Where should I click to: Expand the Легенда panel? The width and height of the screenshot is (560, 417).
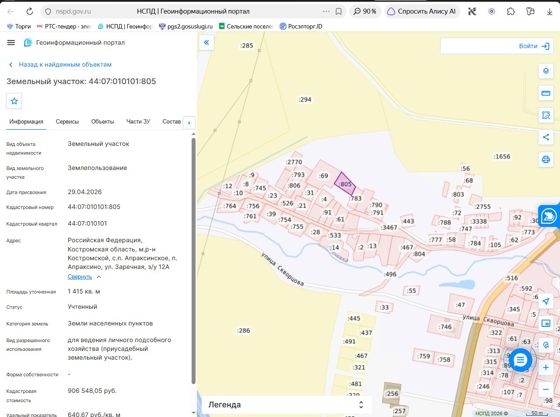(286, 405)
